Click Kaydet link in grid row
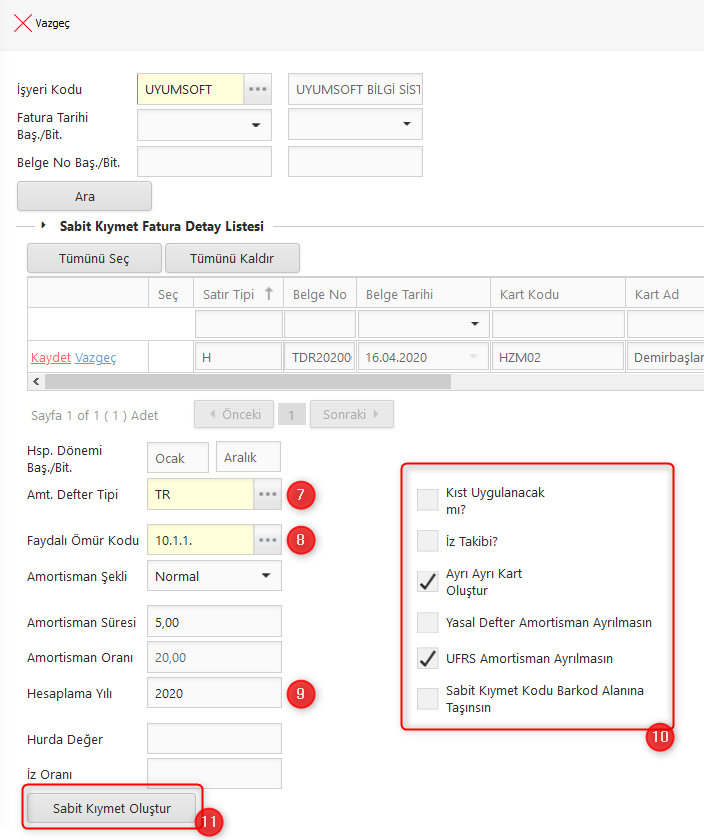 (x=51, y=357)
